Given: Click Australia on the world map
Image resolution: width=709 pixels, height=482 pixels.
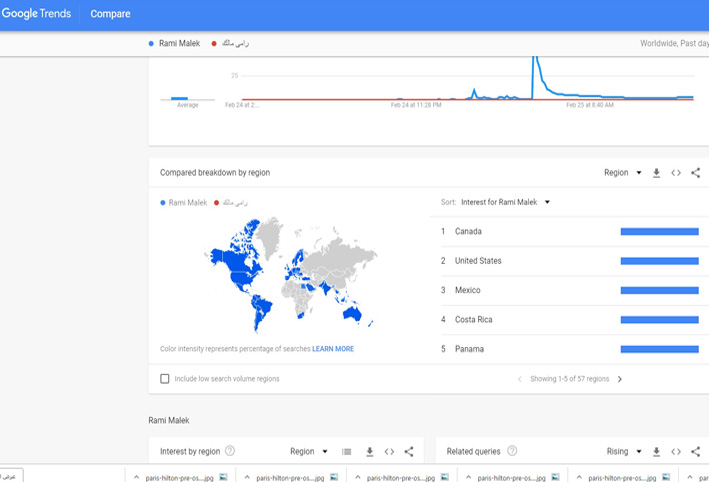Looking at the screenshot, I should pyautogui.click(x=352, y=313).
